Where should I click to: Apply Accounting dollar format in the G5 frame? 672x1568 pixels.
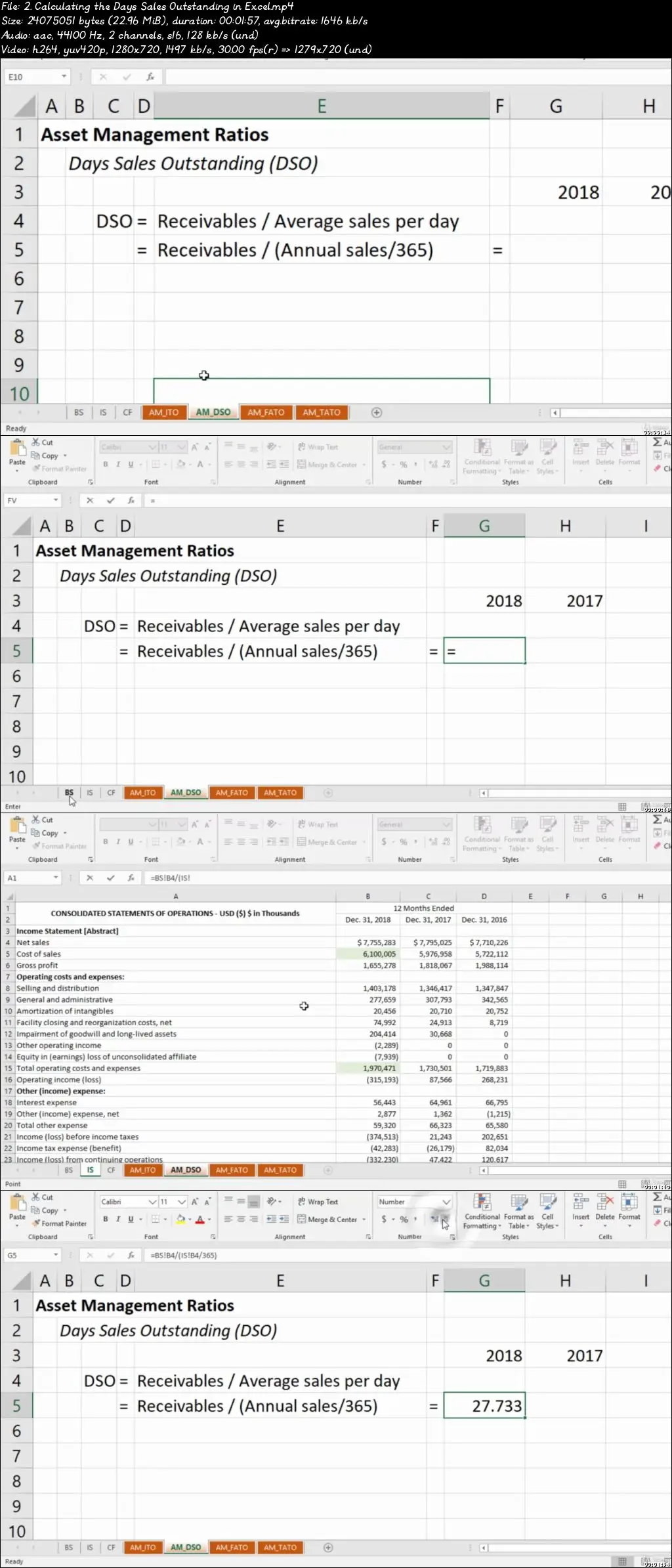coord(384,1219)
